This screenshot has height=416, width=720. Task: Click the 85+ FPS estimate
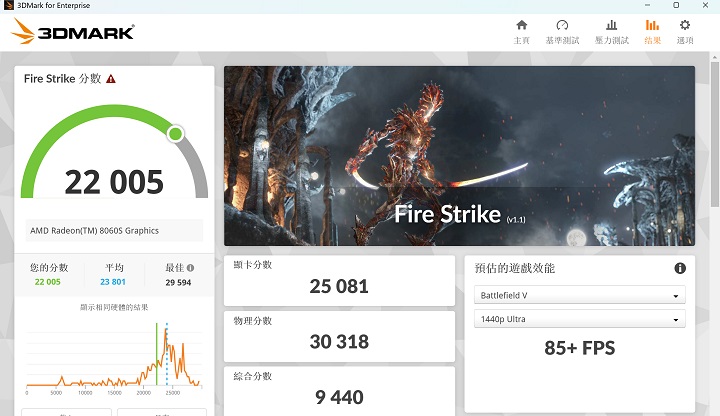coord(579,348)
